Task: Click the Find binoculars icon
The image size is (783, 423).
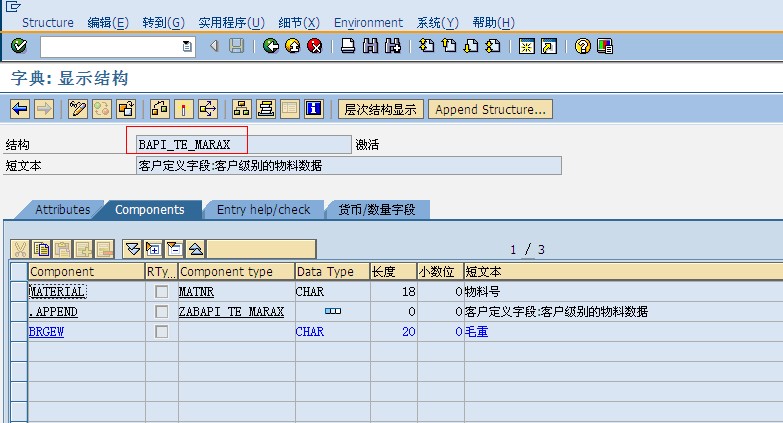Action: pos(370,46)
